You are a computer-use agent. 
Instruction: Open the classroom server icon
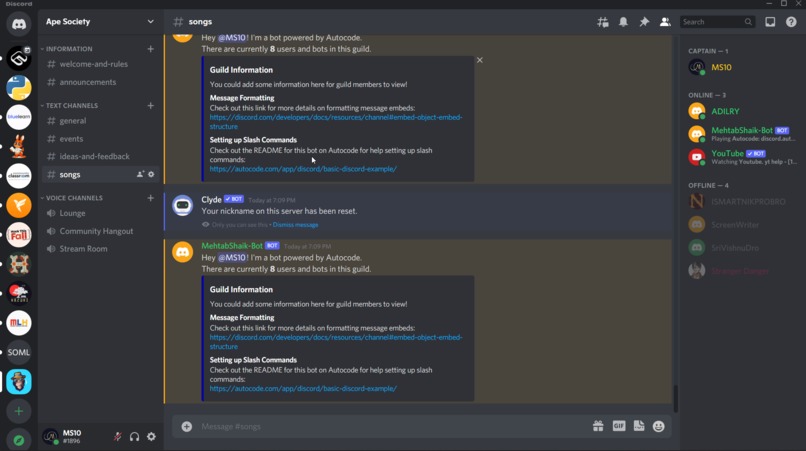point(19,176)
